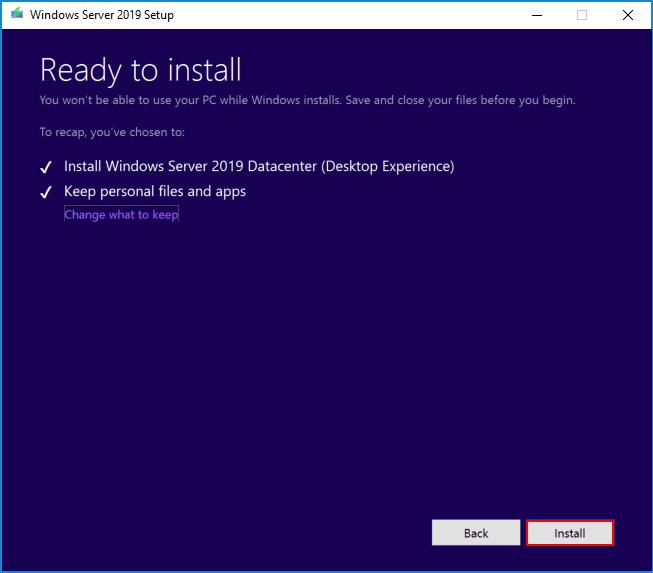This screenshot has width=653, height=573.
Task: Click the 'Ready to install' heading
Action: pos(140,71)
